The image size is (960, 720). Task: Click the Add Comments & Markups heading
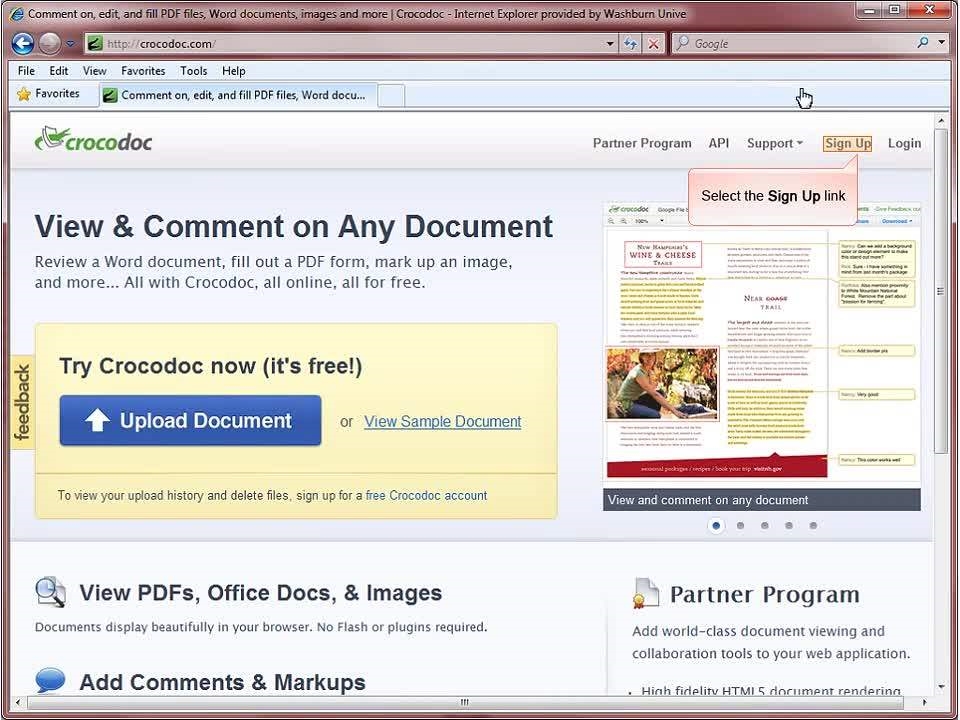tap(222, 682)
